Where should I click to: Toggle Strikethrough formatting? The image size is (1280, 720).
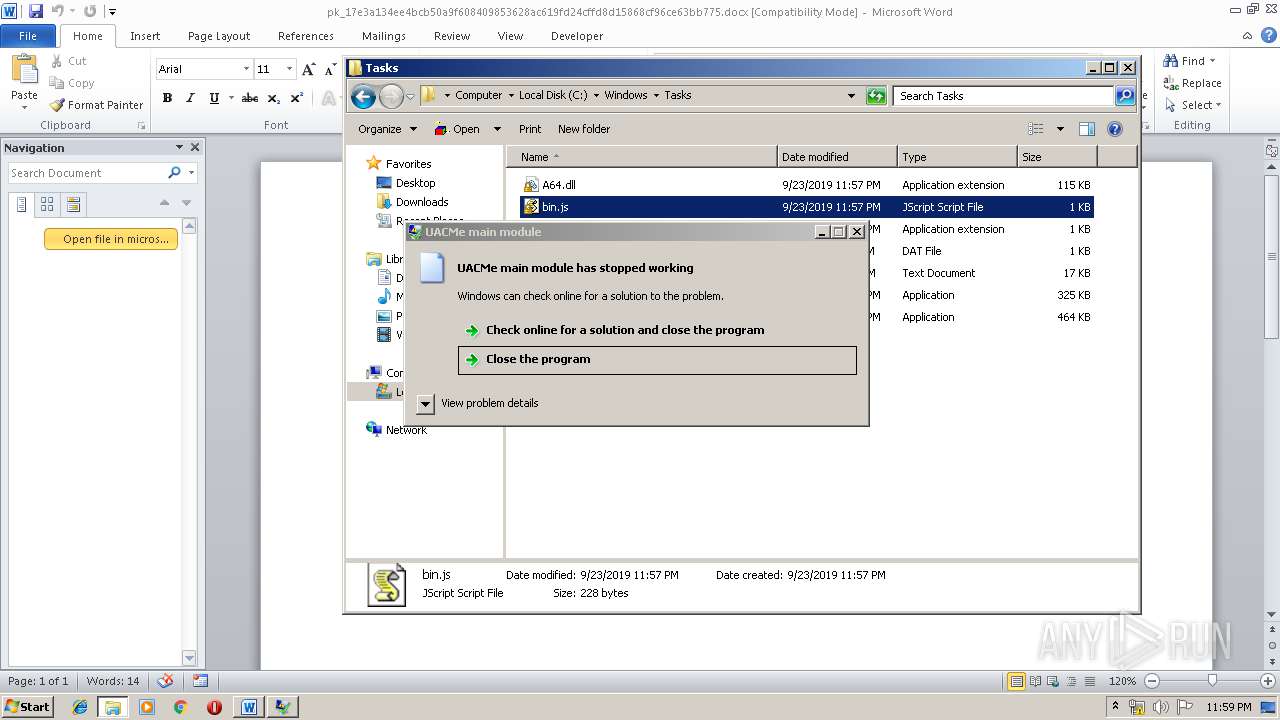[x=250, y=98]
